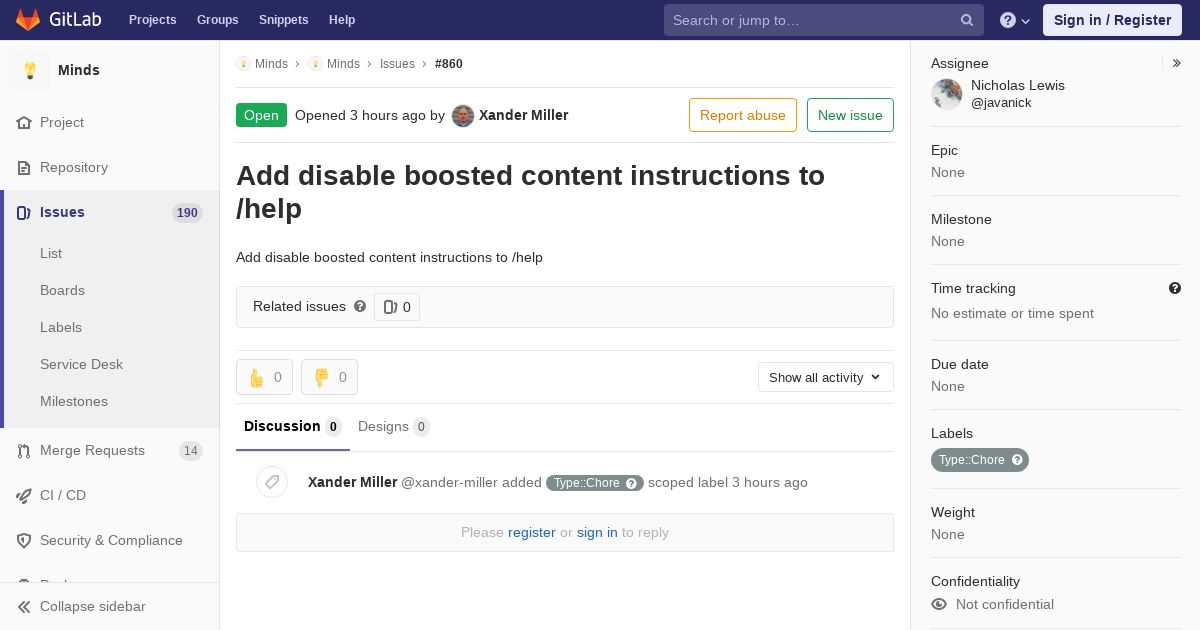Click the related issues count badge
This screenshot has height=630, width=1200.
(x=397, y=307)
